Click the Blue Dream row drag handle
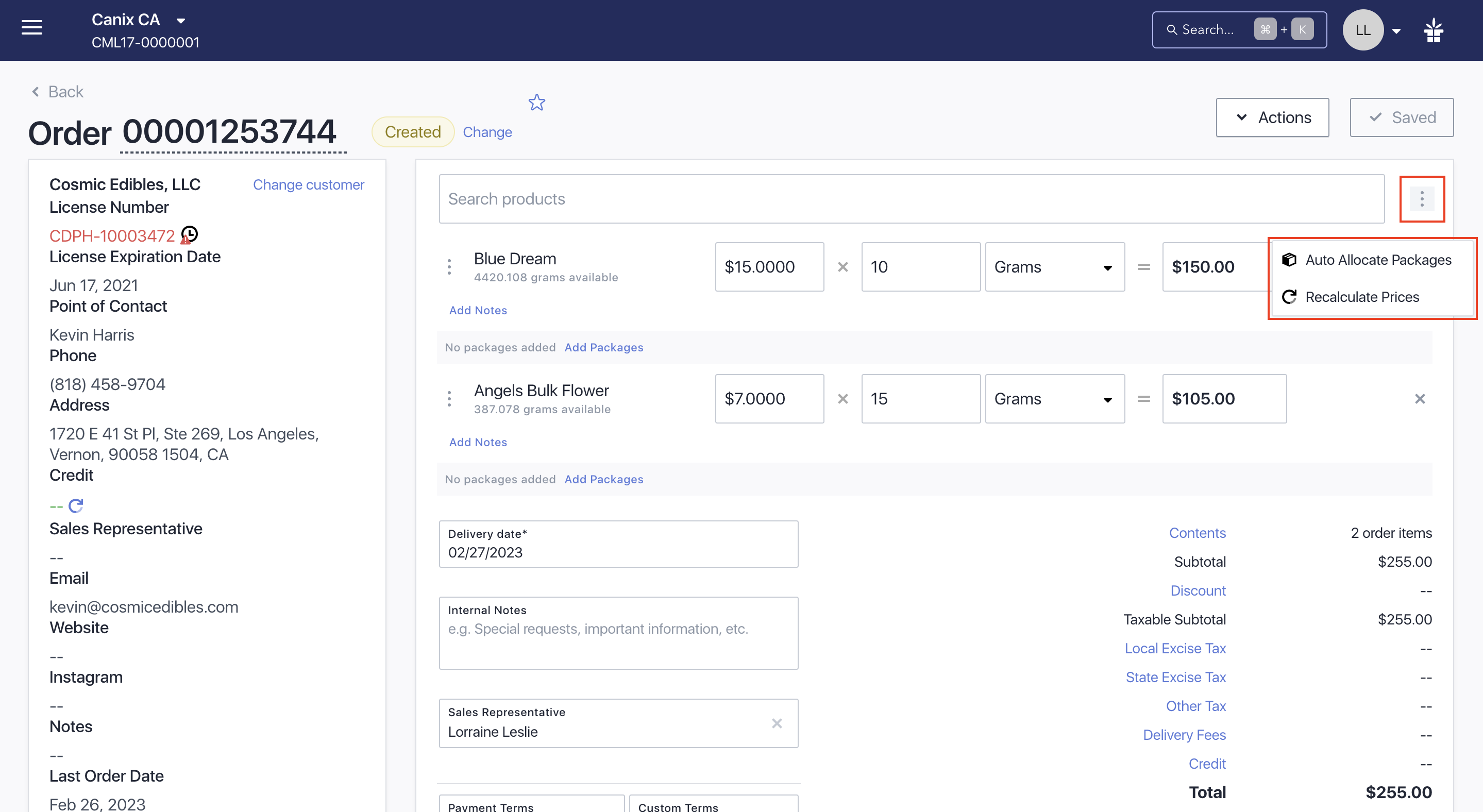 point(449,267)
